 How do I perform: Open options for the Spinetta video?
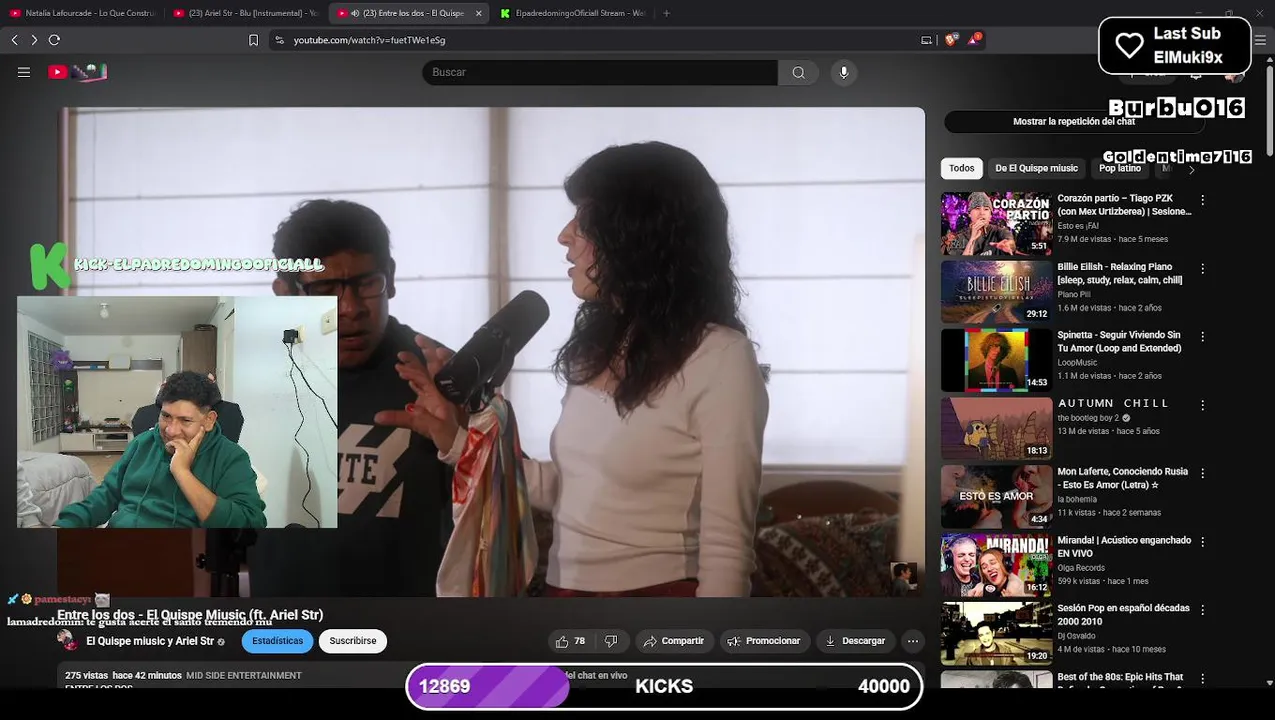1203,336
